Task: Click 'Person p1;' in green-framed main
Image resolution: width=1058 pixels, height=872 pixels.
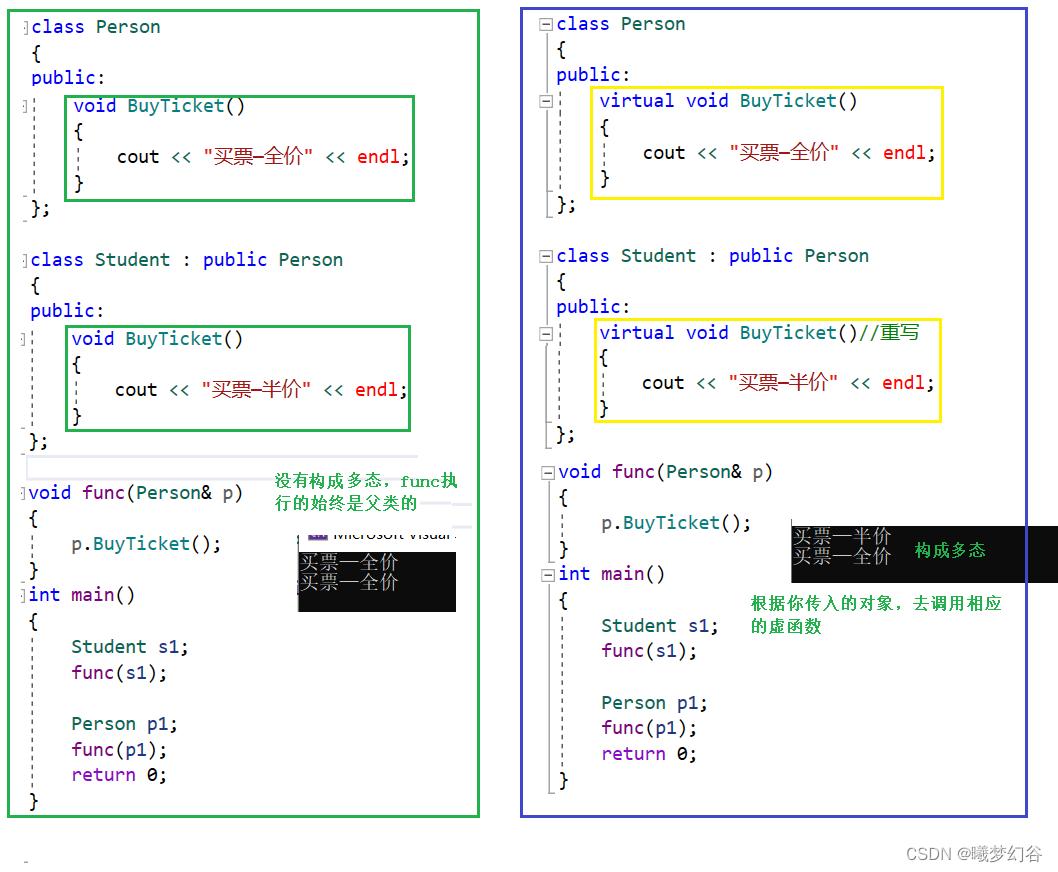Action: pos(124,724)
